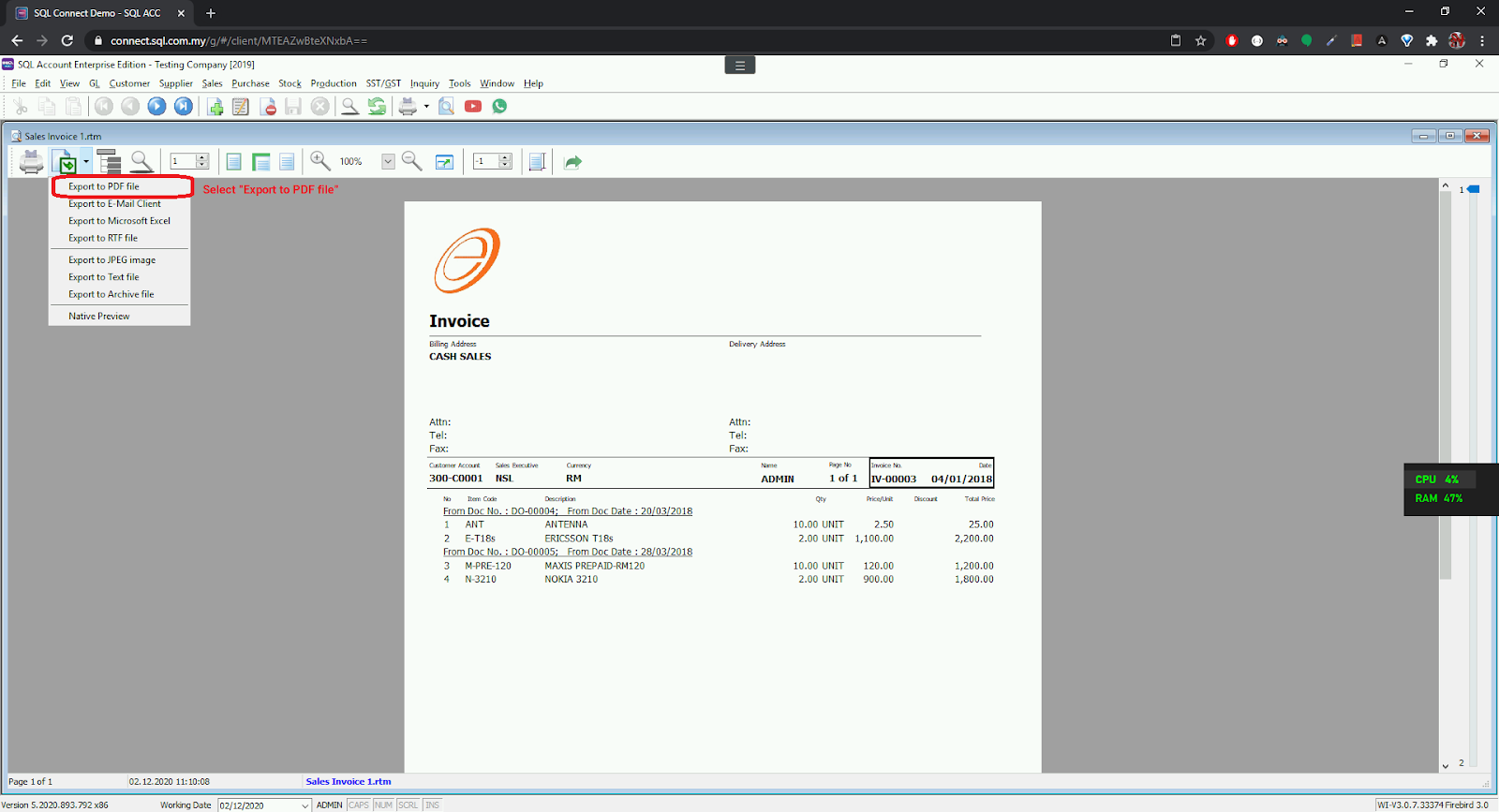Open the Sales menu
This screenshot has height=812, width=1499.
[213, 83]
